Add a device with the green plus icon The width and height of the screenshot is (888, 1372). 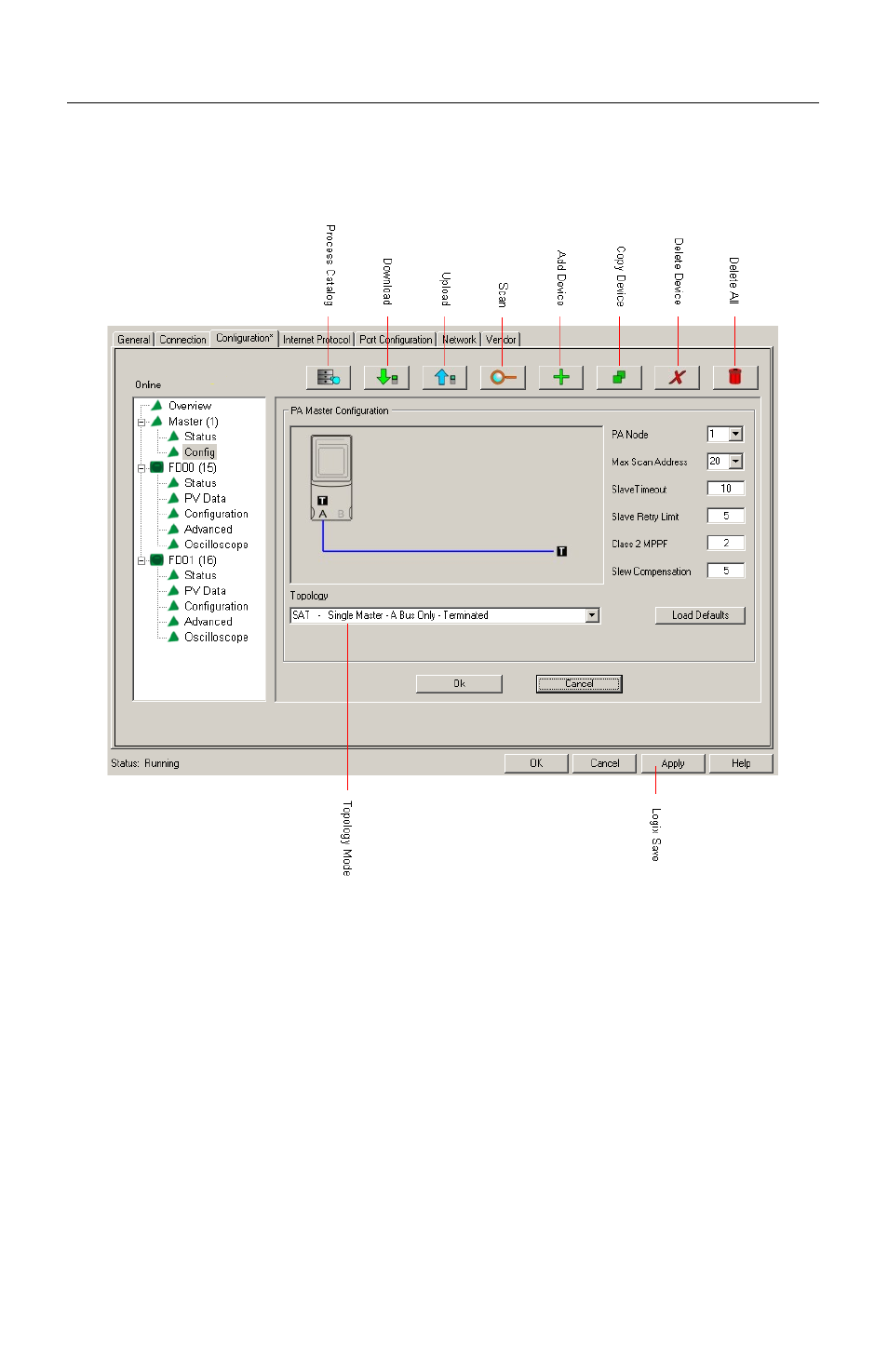click(x=560, y=377)
